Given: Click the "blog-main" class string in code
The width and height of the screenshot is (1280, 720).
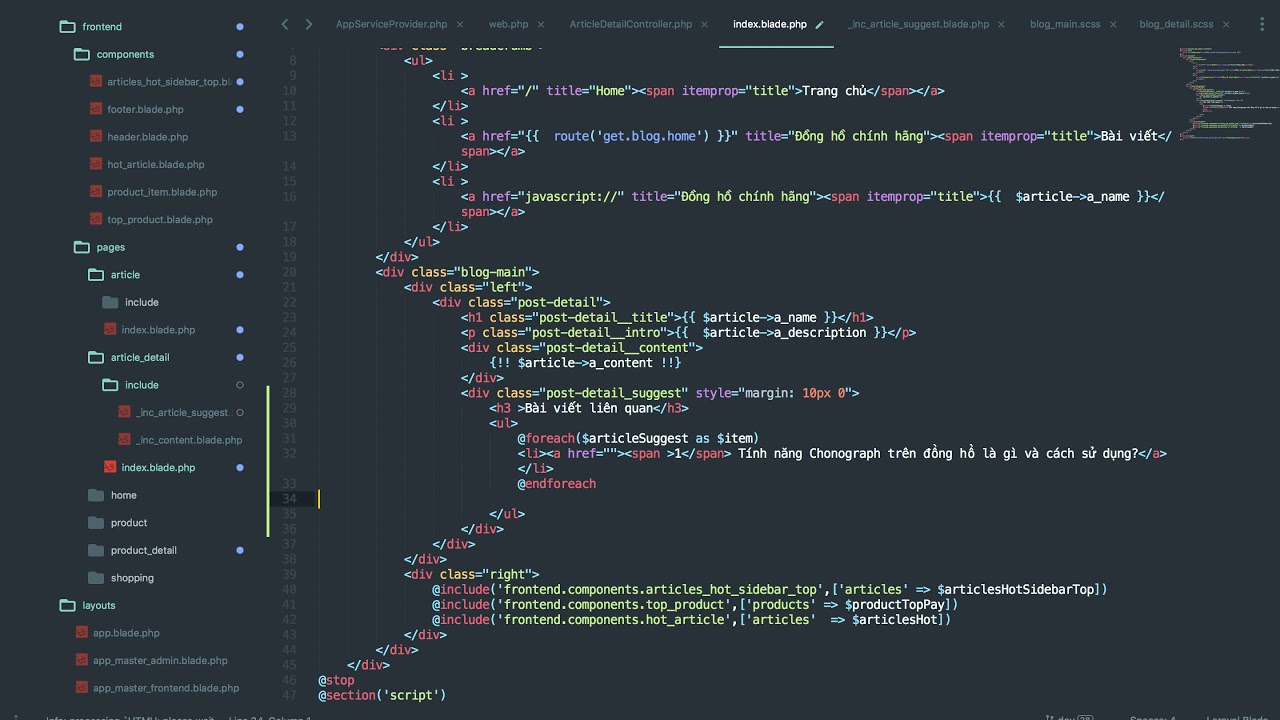Looking at the screenshot, I should pyautogui.click(x=496, y=272).
